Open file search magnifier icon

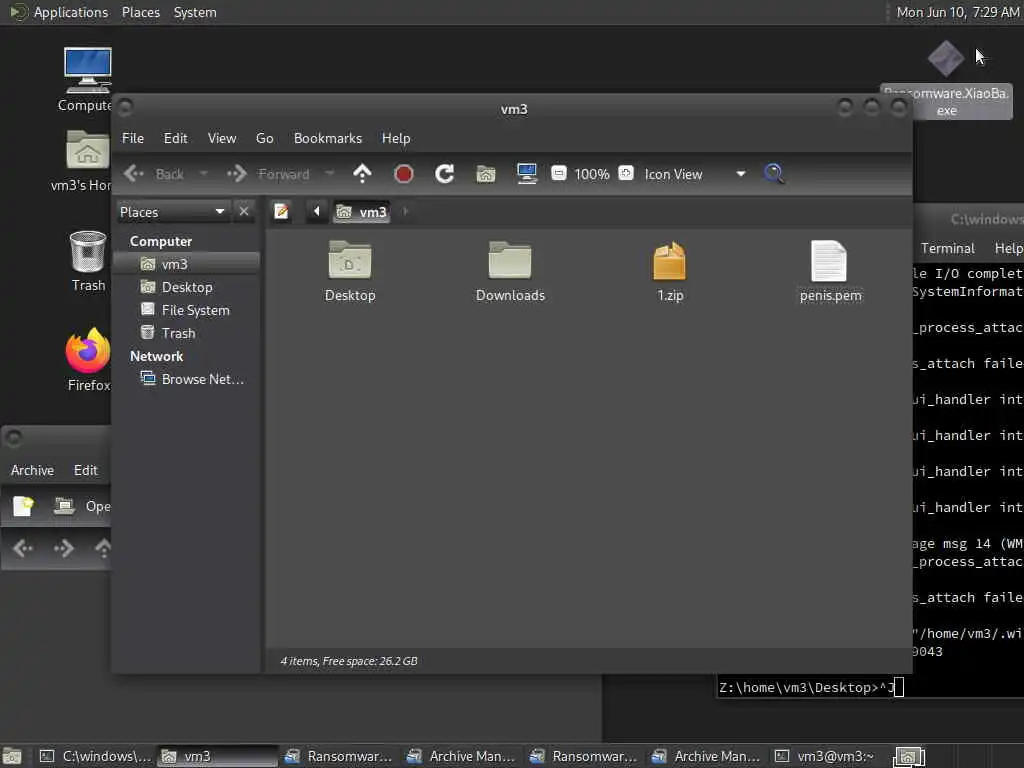[x=774, y=174]
